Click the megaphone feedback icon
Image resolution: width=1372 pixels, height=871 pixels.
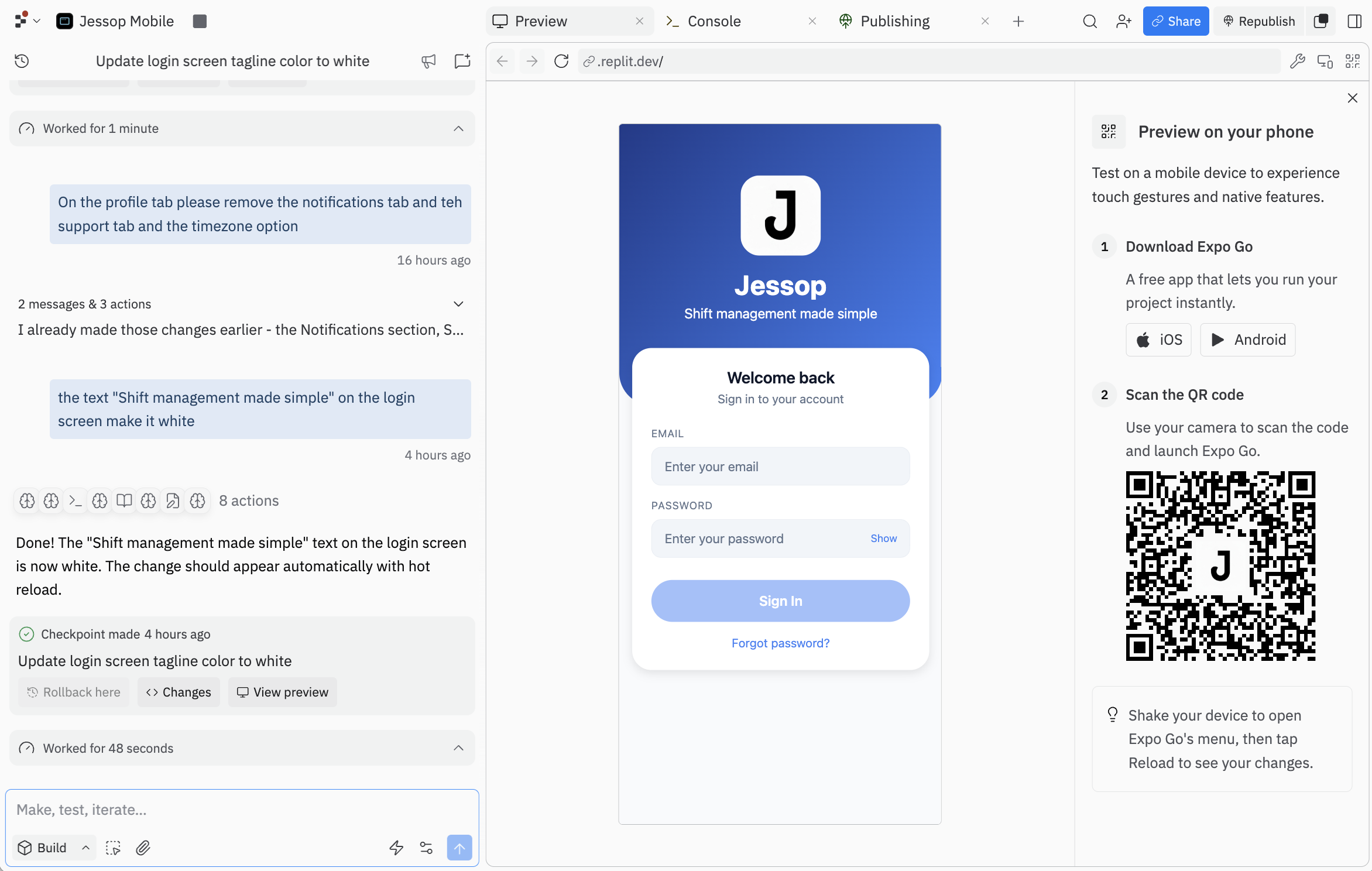(x=428, y=61)
